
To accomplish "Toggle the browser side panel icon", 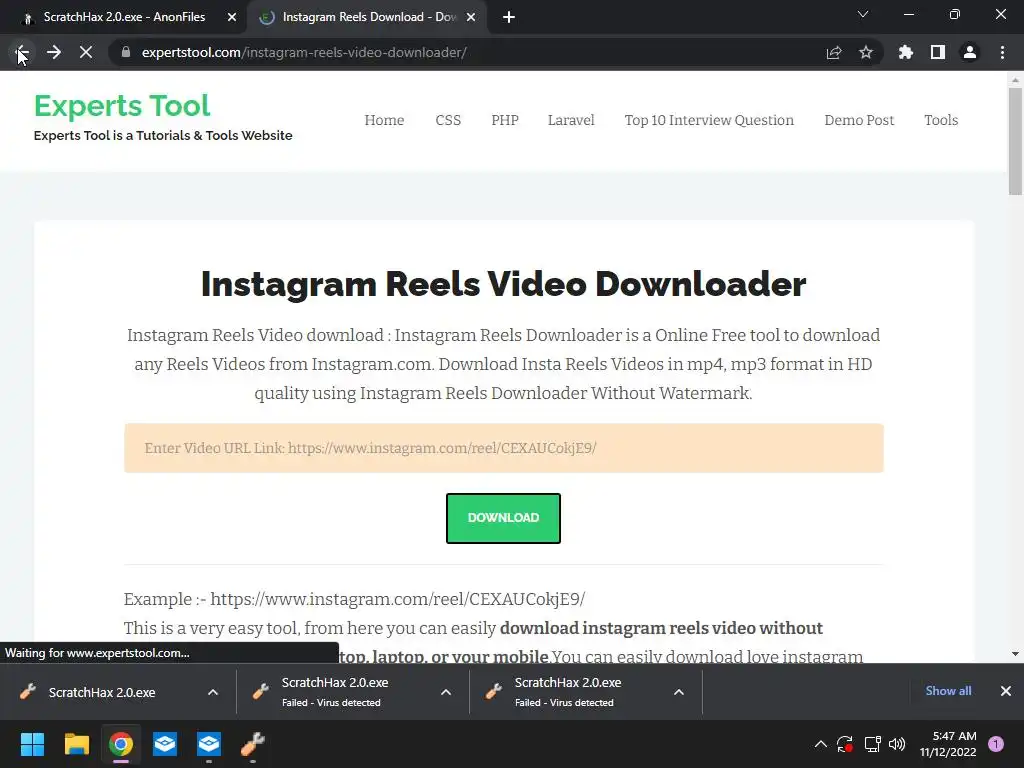I will [x=937, y=52].
